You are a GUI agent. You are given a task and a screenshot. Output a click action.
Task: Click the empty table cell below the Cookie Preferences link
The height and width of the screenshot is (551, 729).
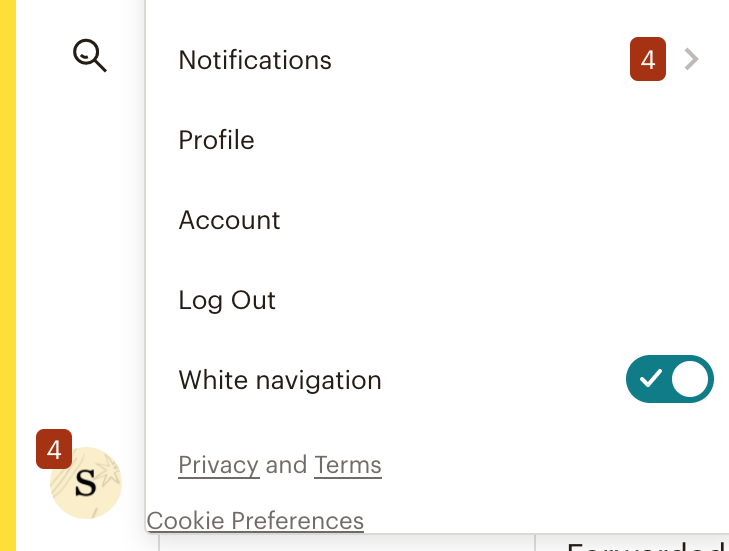pos(347,543)
